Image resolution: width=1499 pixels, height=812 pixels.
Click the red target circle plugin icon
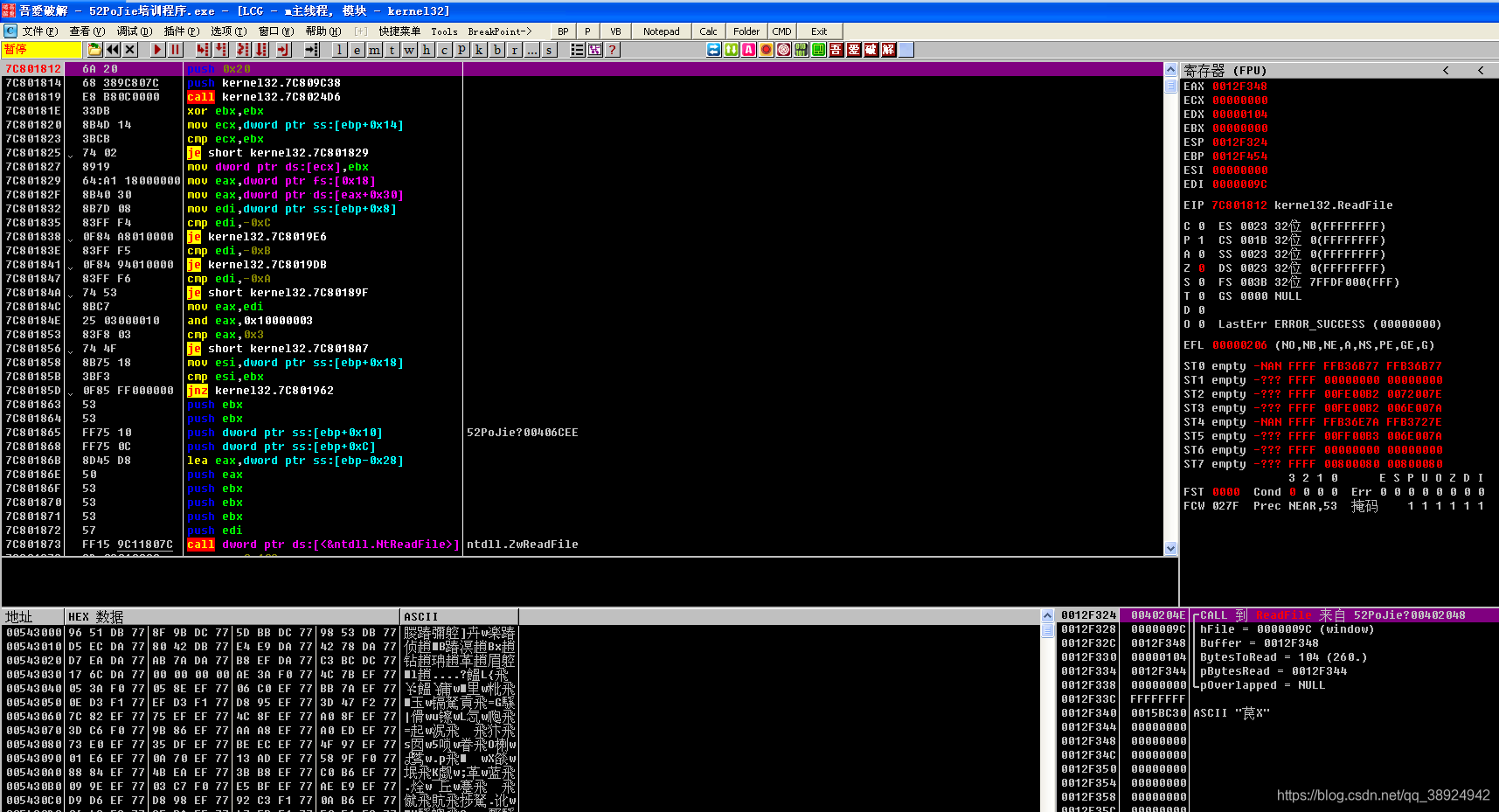(x=784, y=50)
